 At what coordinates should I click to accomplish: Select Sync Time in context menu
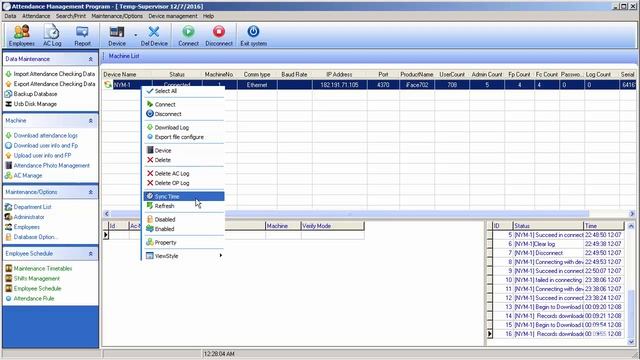[x=184, y=196]
